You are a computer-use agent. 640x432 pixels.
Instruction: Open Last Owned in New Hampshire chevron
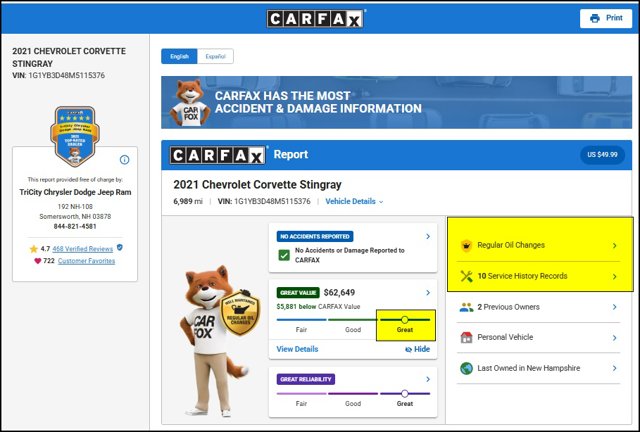click(614, 368)
